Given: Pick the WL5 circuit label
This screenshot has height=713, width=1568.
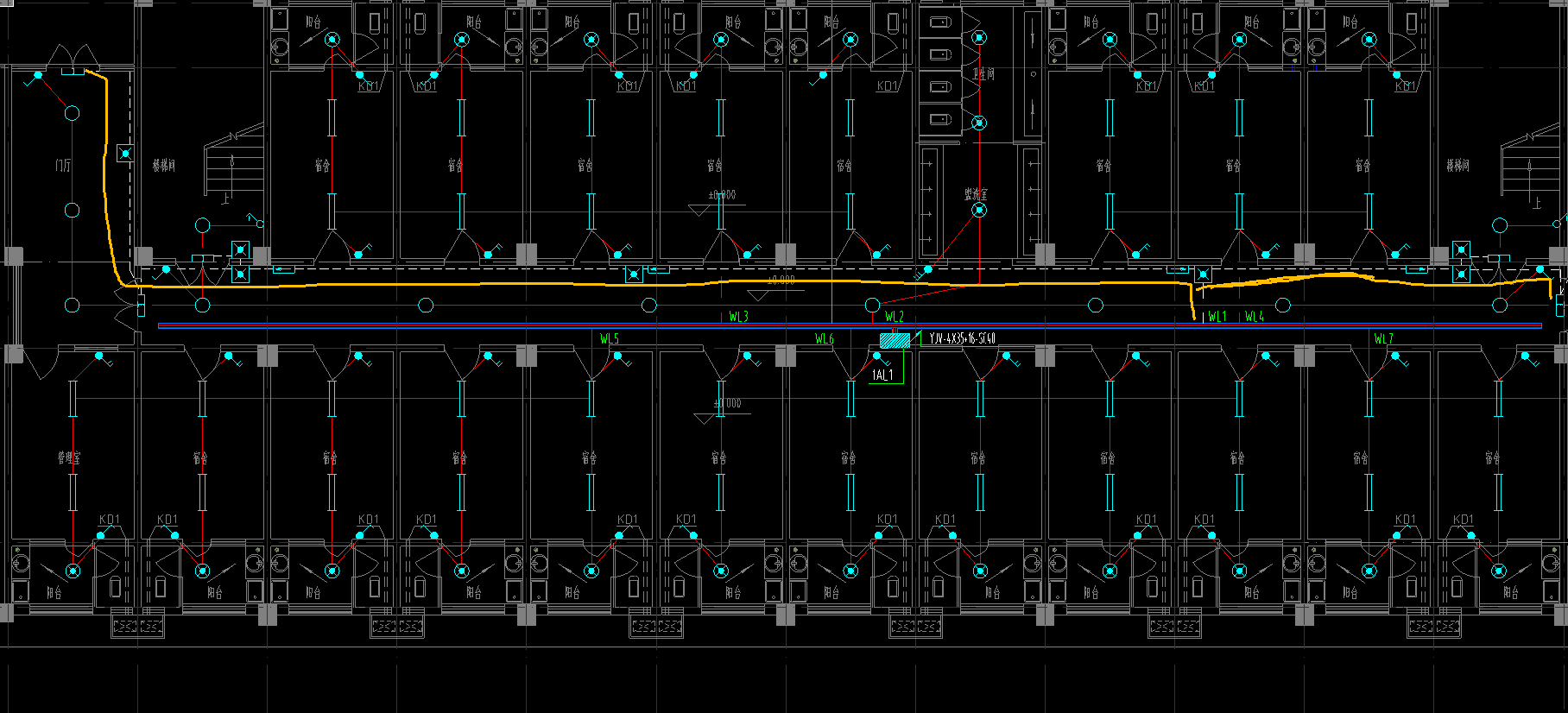Looking at the screenshot, I should 610,338.
